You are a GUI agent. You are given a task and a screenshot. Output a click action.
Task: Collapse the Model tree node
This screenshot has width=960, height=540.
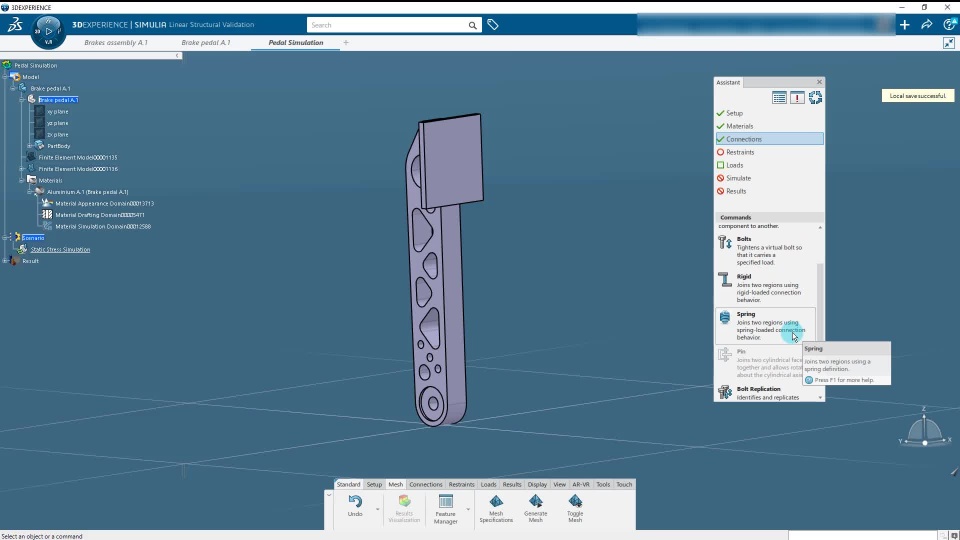point(6,77)
